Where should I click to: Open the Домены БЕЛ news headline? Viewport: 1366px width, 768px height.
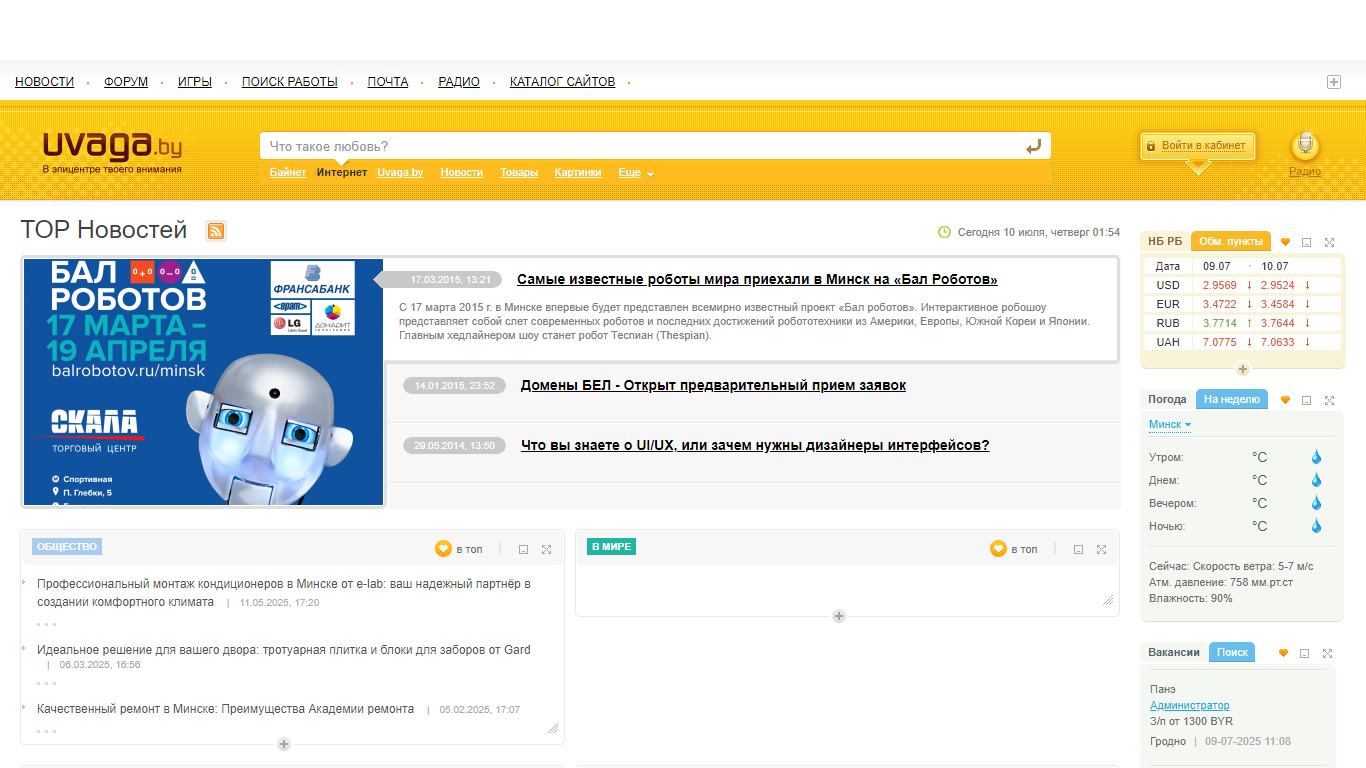[x=713, y=385]
